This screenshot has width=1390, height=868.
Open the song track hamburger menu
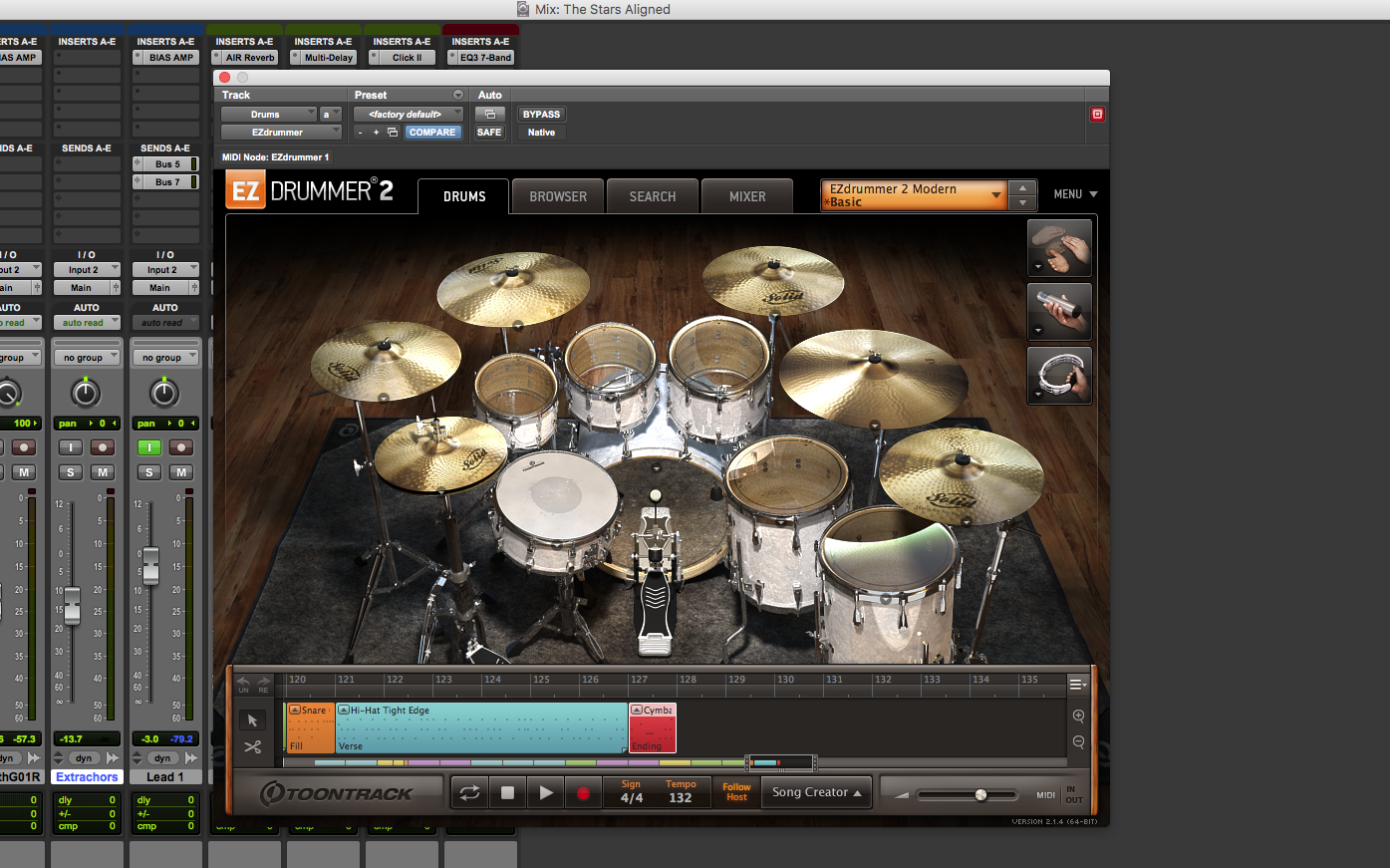1077,685
